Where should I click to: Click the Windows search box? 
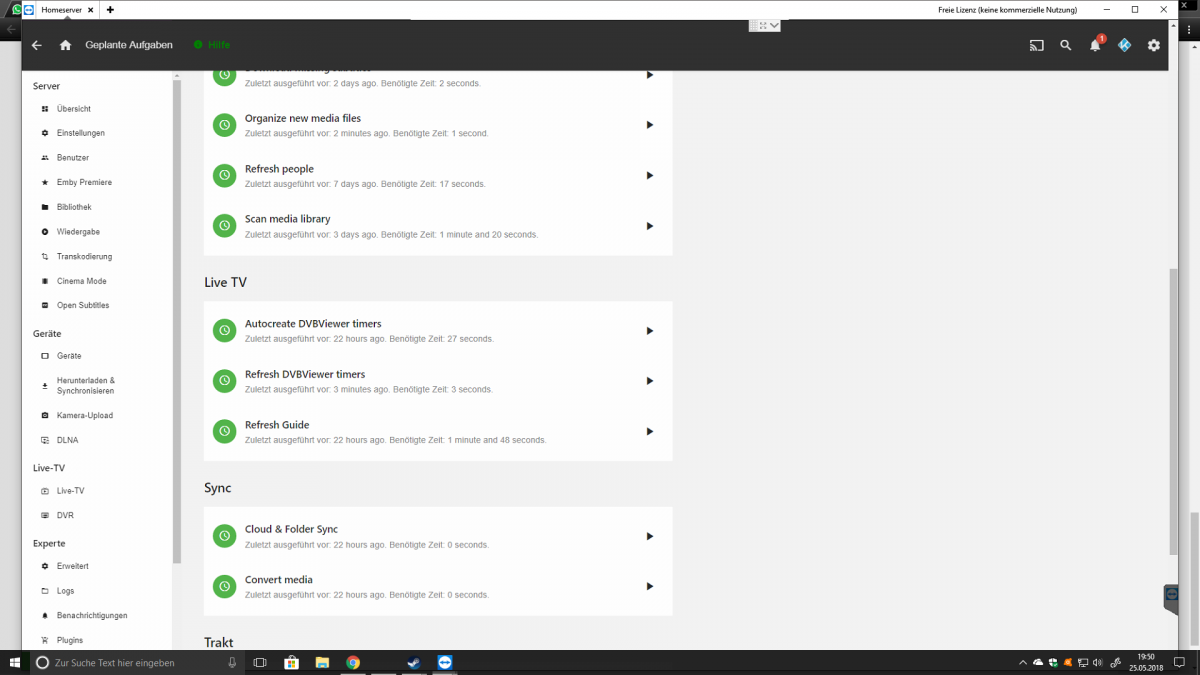point(136,663)
